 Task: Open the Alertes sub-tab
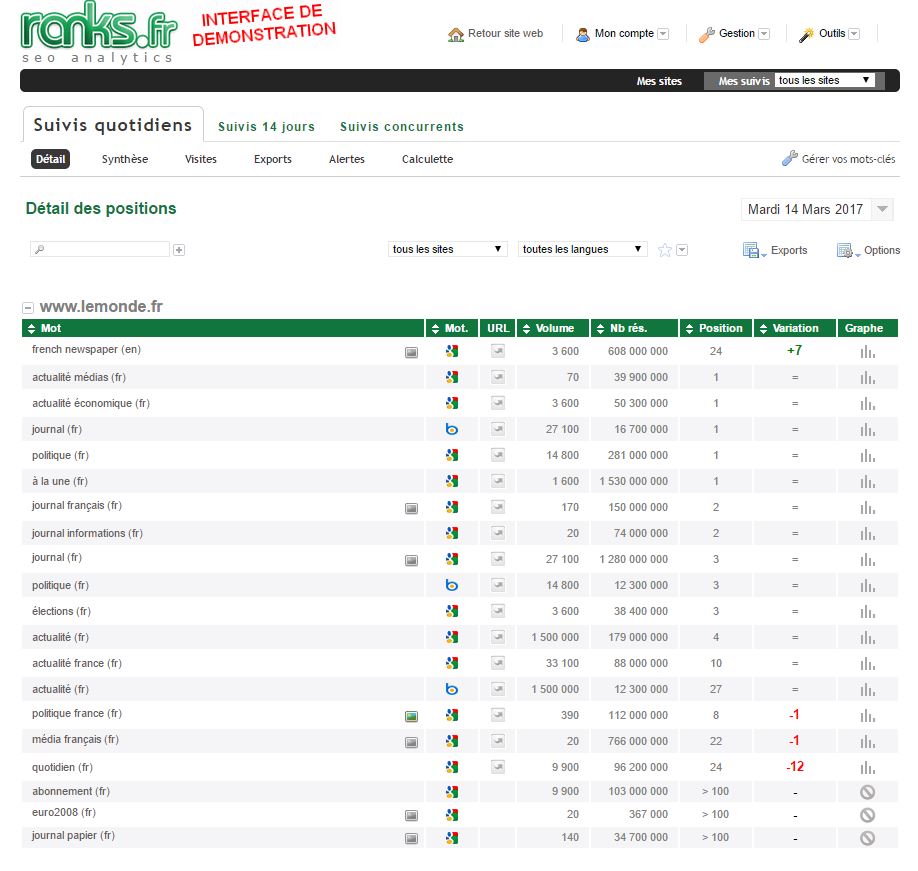click(347, 159)
